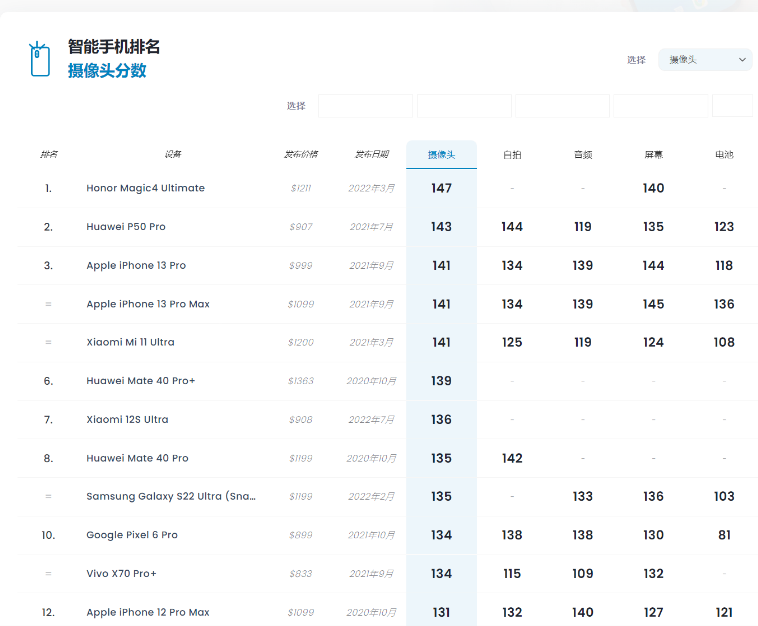Click the 智能手机排名 title heading
Screen dimensions: 758x626
(114, 47)
